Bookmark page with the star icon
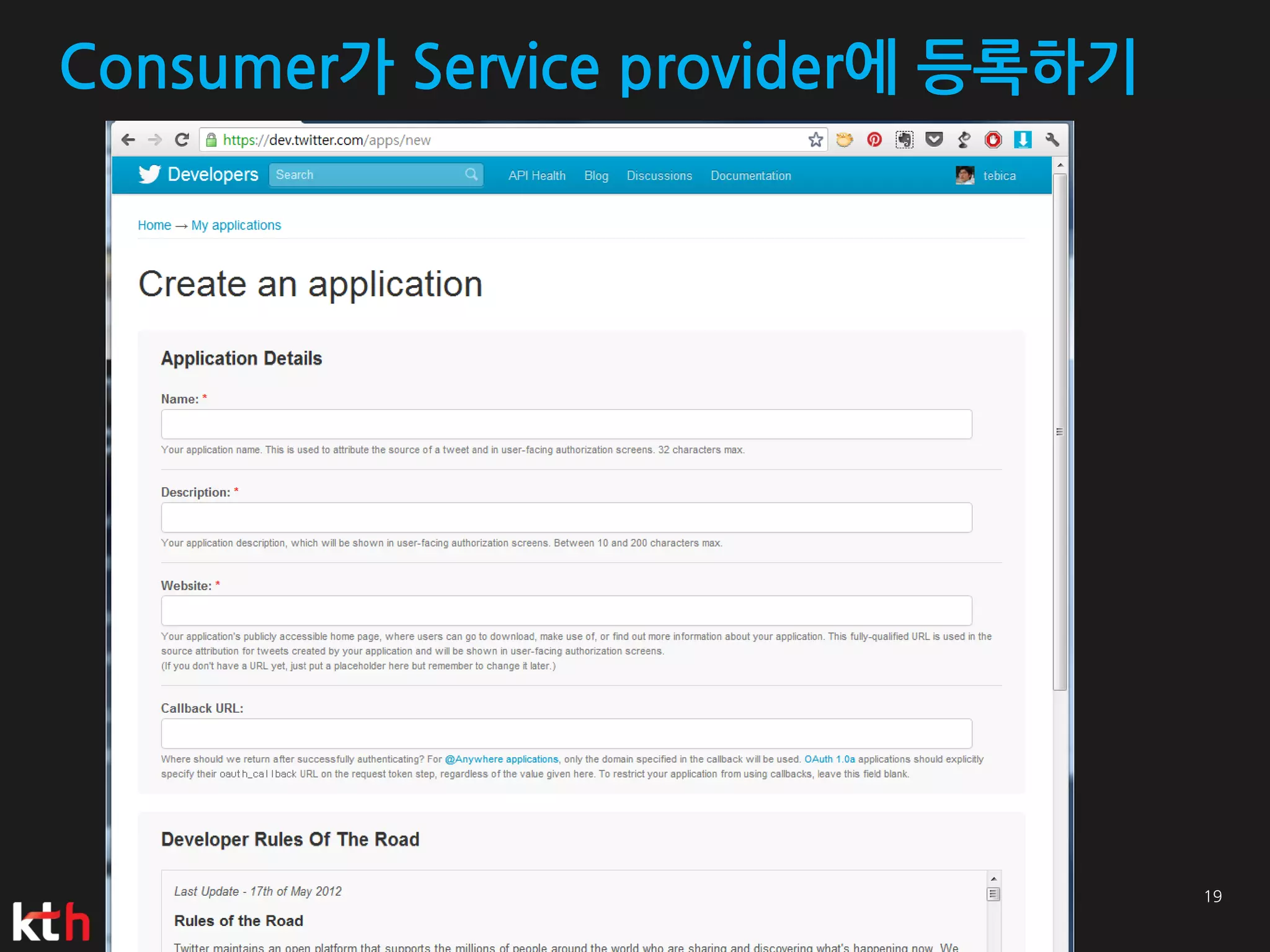 tap(815, 140)
